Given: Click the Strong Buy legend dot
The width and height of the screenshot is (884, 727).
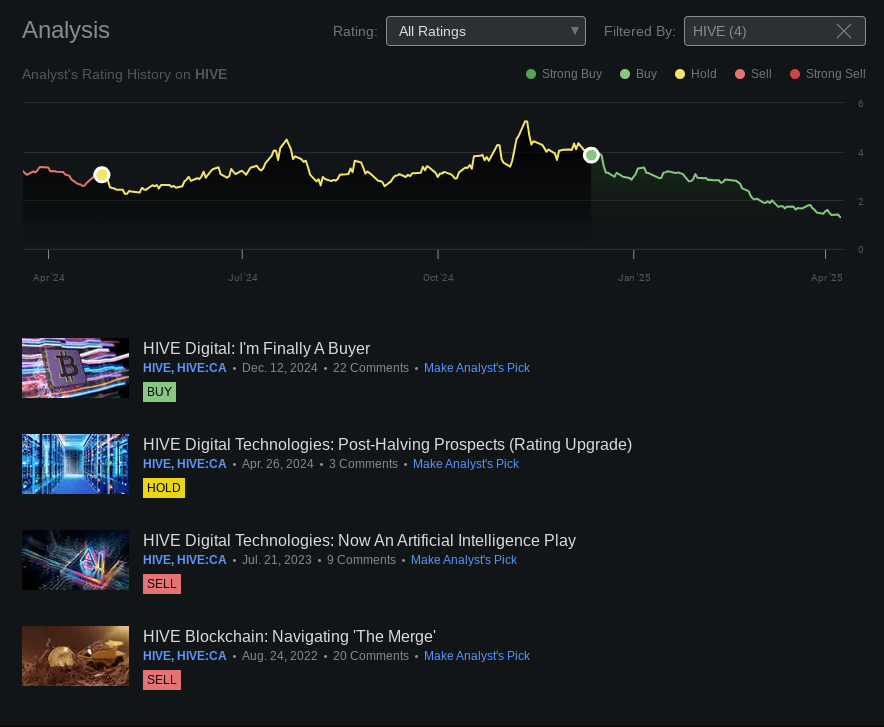Looking at the screenshot, I should pos(531,74).
